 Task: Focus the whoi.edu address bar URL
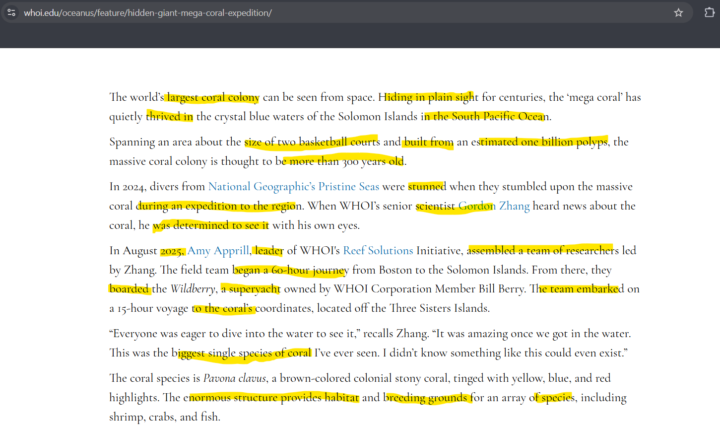[x=147, y=13]
